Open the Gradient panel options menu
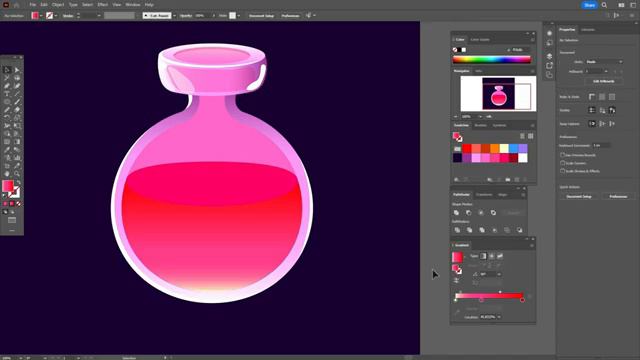640x360 pixels. coord(532,245)
